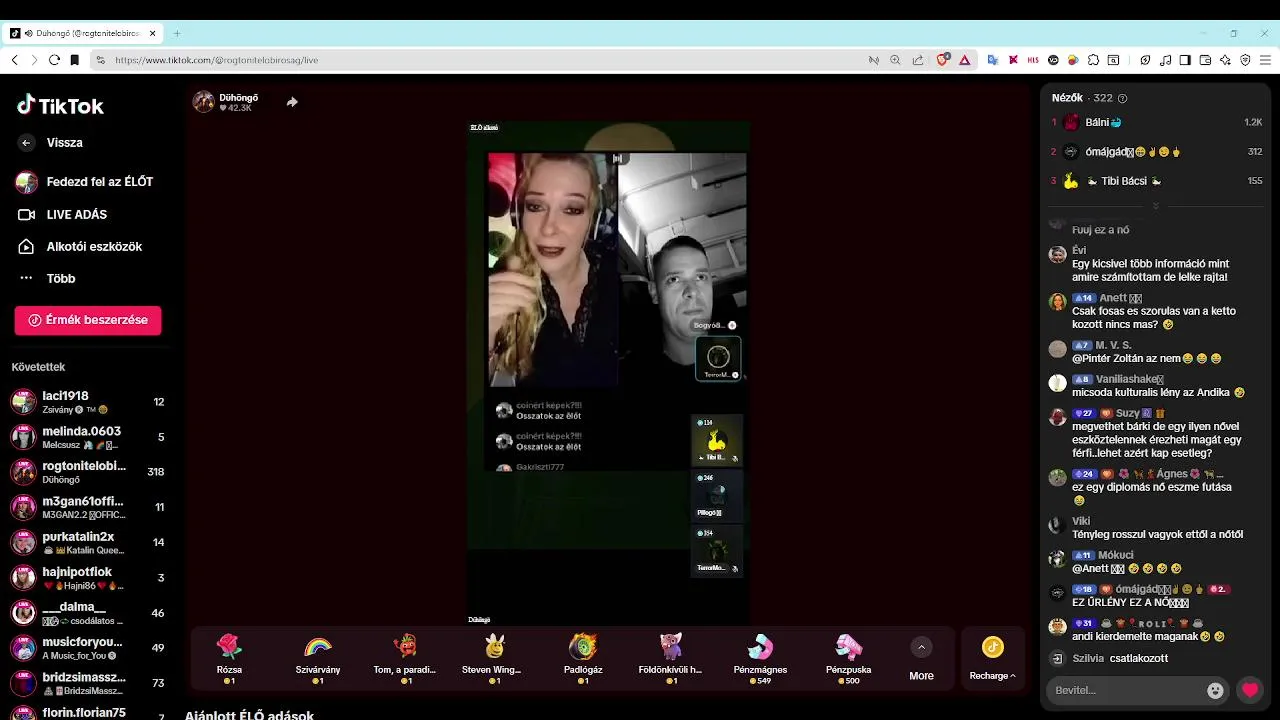Click the browser share page icon
The height and width of the screenshot is (720, 1280).
point(918,60)
